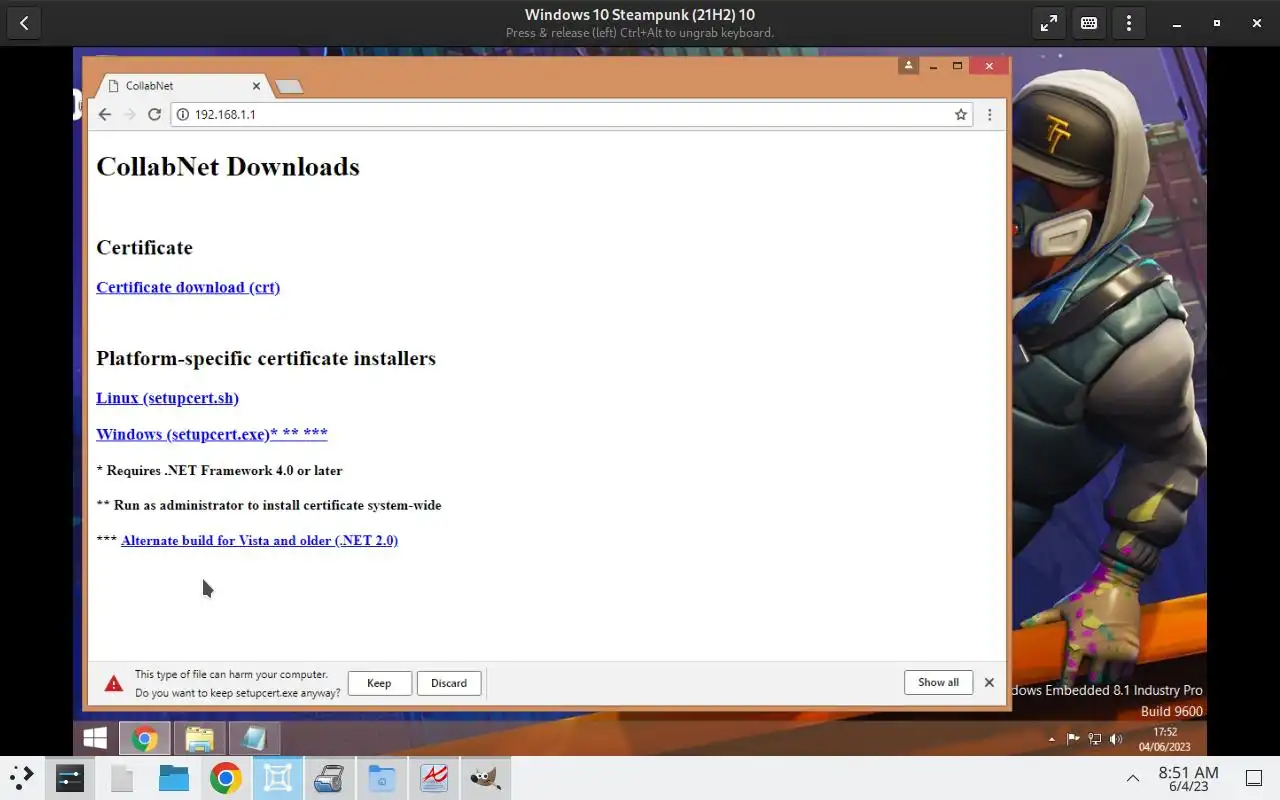Open the host application launcher
The image size is (1280, 800).
[x=22, y=777]
